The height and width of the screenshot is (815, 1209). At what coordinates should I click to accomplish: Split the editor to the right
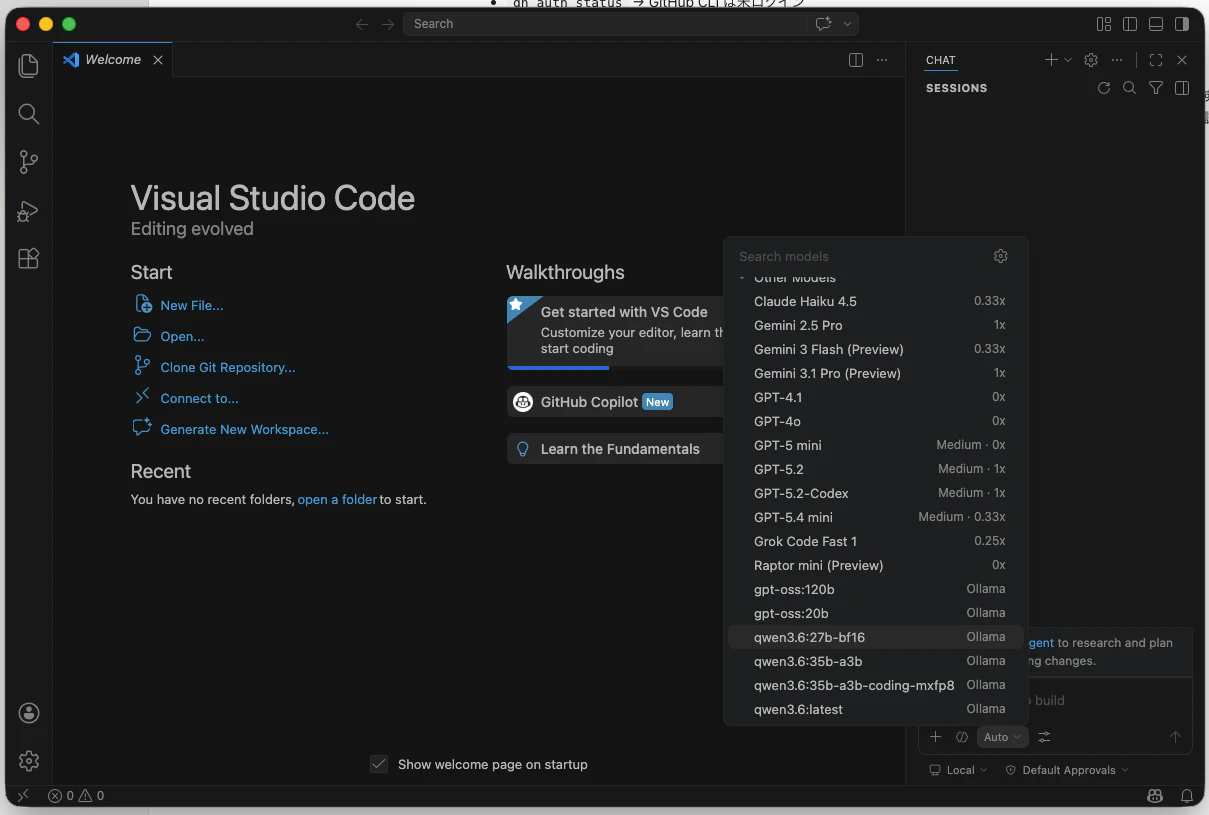click(856, 60)
